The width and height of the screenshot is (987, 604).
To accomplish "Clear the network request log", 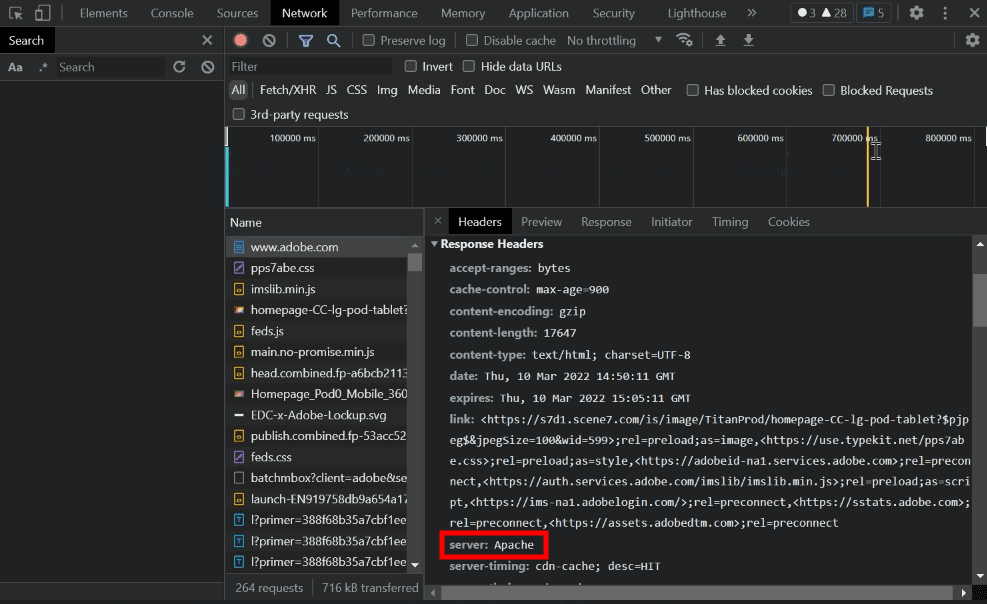I will pos(267,40).
